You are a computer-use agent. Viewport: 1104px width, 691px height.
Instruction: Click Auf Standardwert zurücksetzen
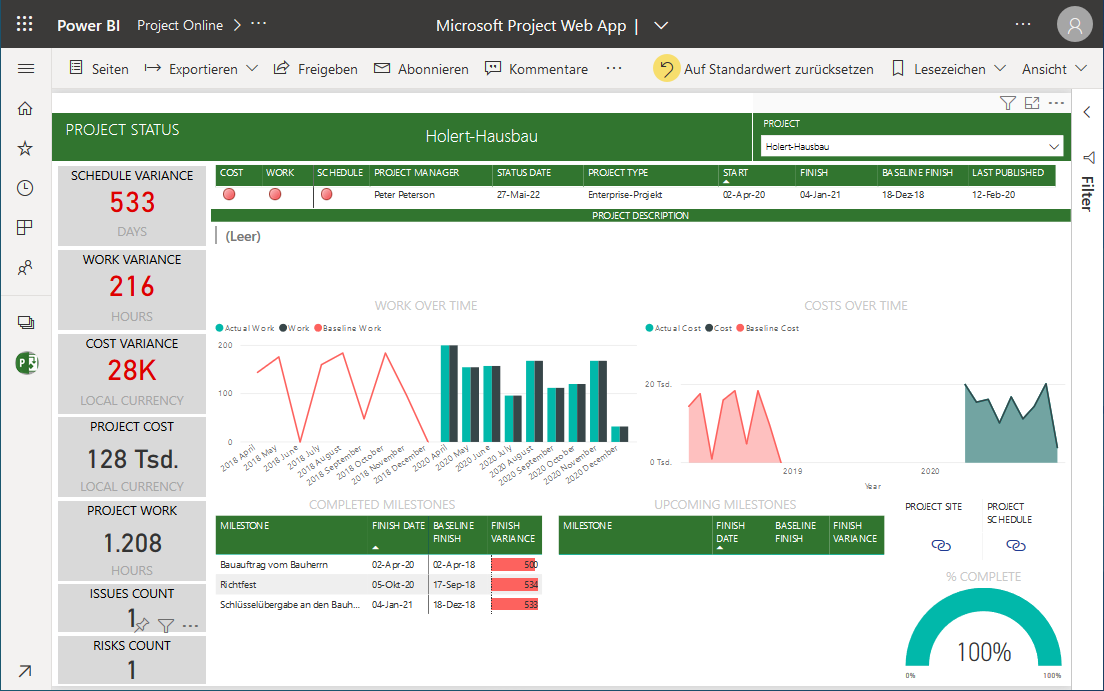[765, 68]
